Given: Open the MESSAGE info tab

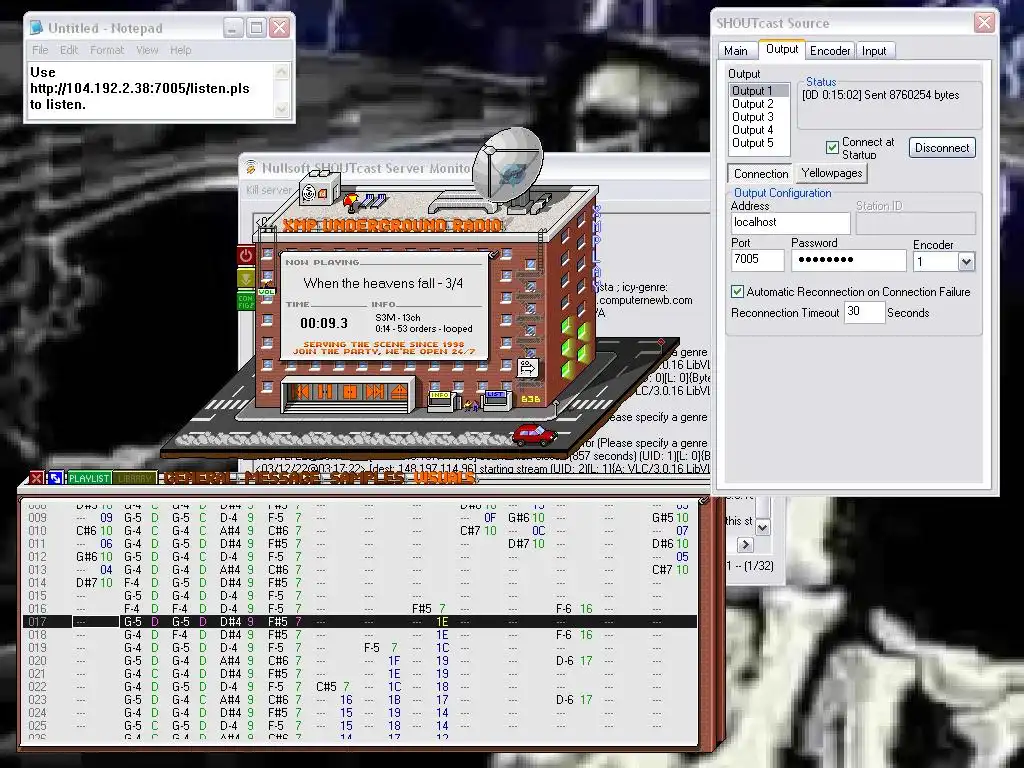Looking at the screenshot, I should pos(283,478).
